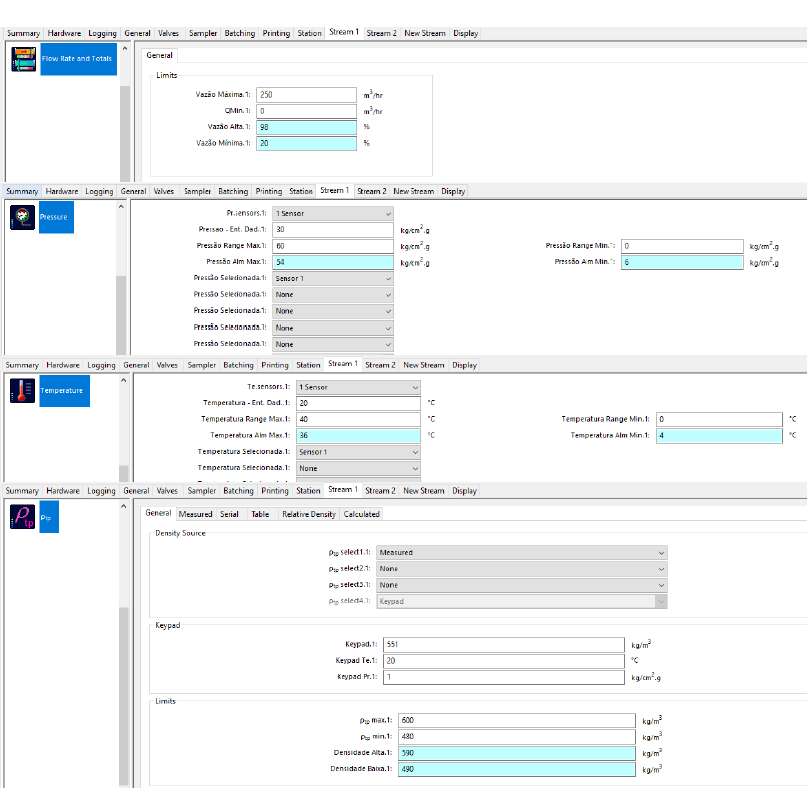This screenshot has width=809, height=796.
Task: Open New Stream tab in row above Pressure
Action: click(x=413, y=191)
